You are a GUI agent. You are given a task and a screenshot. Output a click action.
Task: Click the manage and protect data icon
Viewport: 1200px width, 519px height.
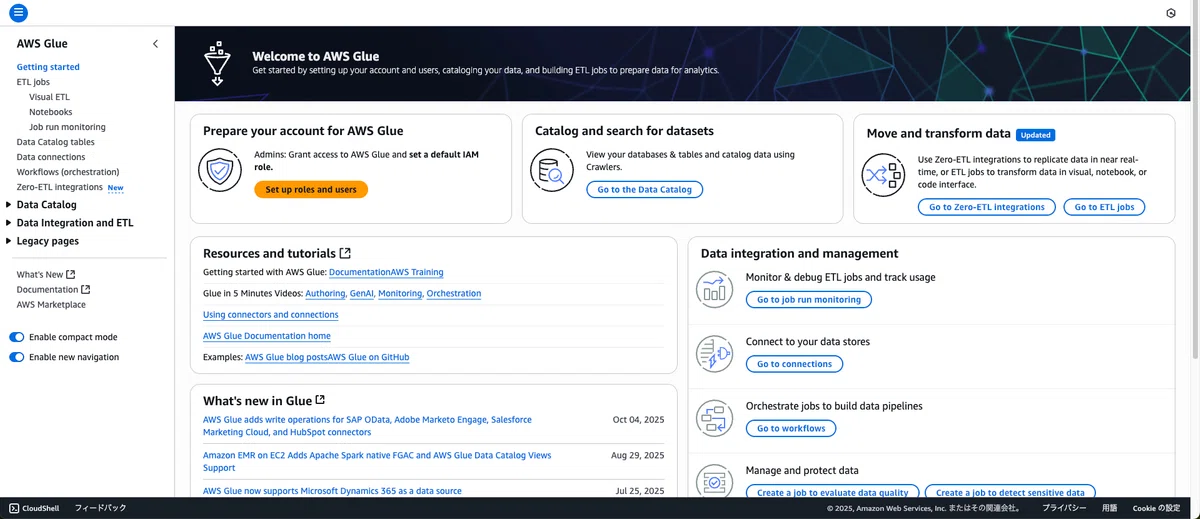click(x=715, y=482)
